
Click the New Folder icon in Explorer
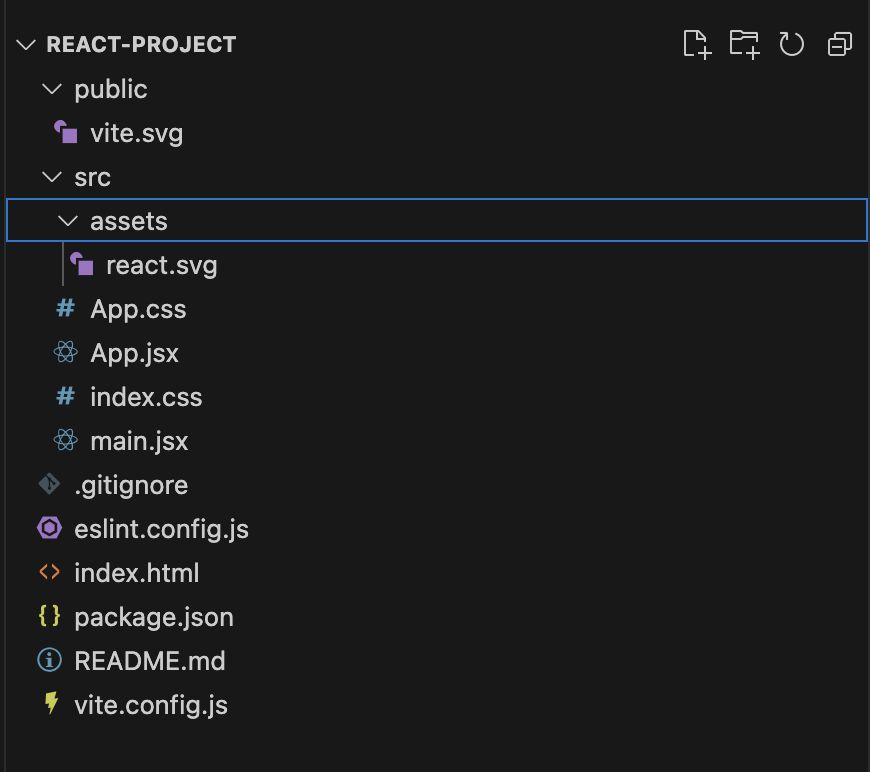744,44
